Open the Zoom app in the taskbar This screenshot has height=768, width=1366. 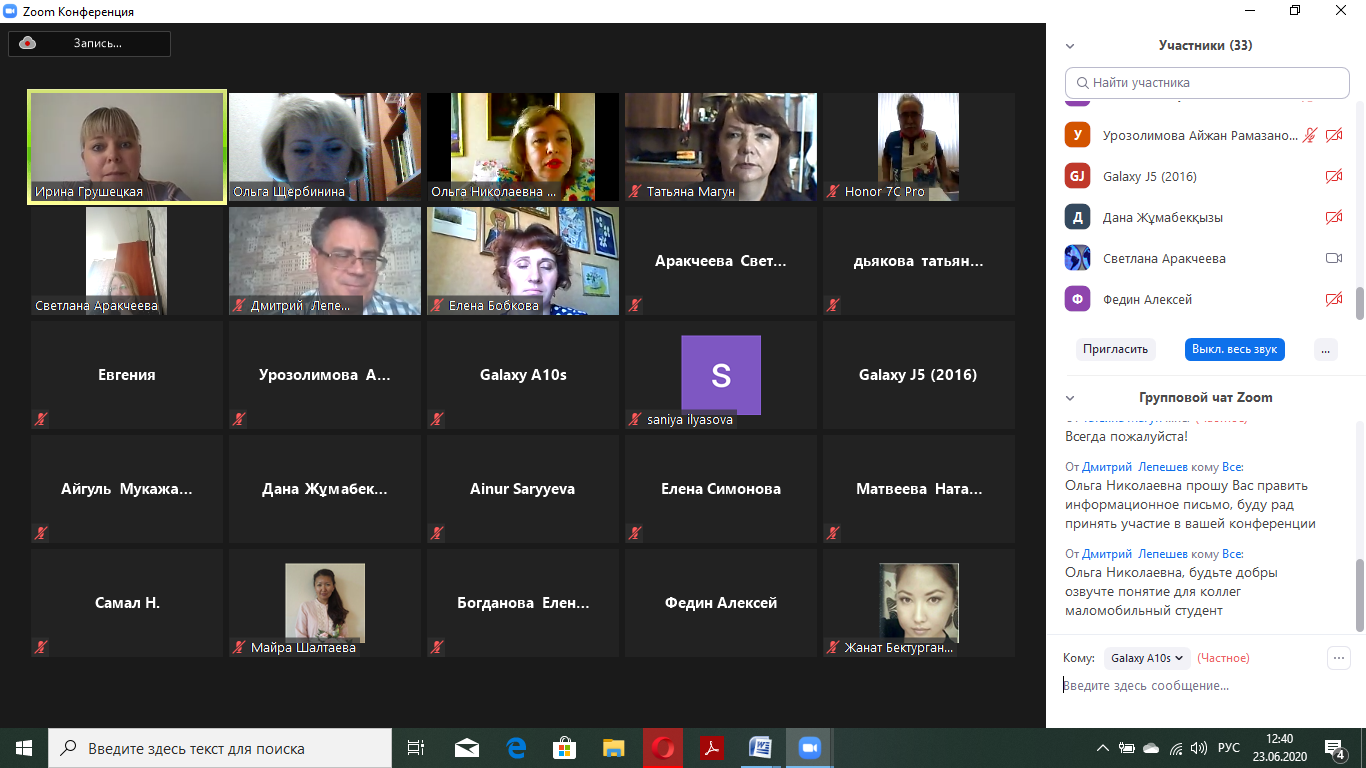pyautogui.click(x=808, y=748)
